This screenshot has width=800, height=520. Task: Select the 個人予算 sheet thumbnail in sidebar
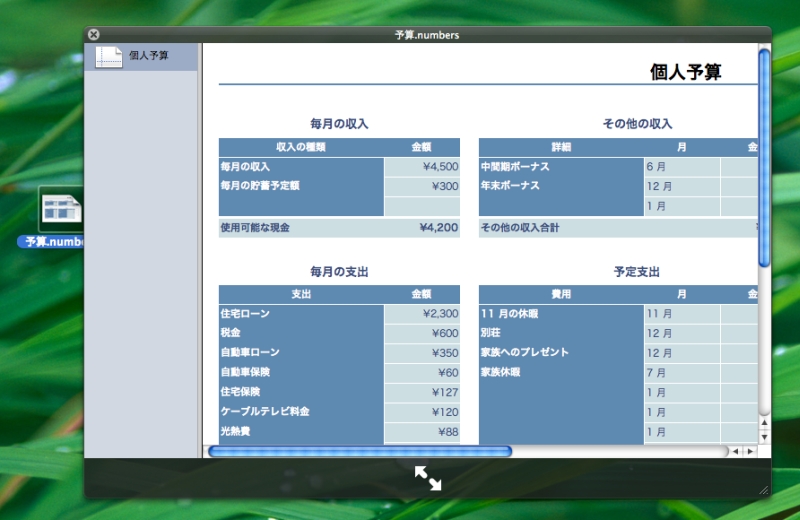[x=140, y=56]
